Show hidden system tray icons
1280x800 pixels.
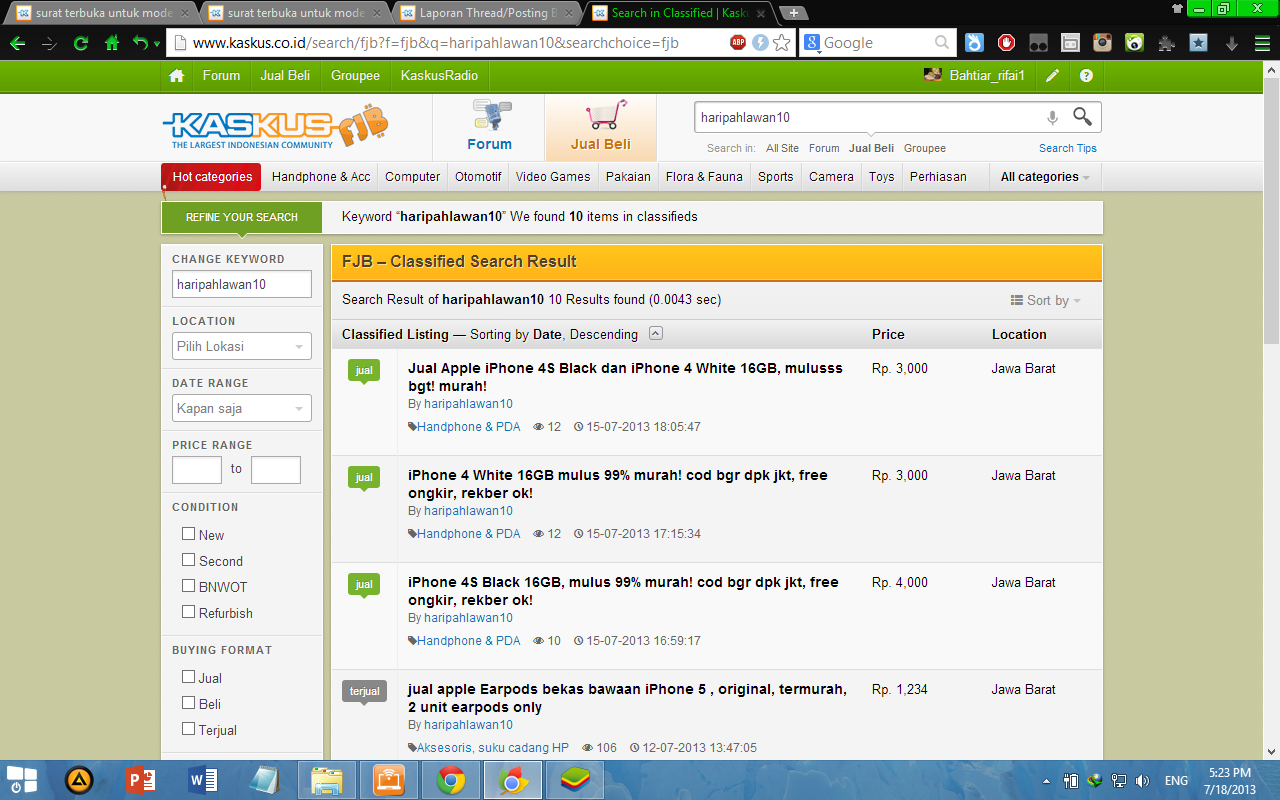1046,780
